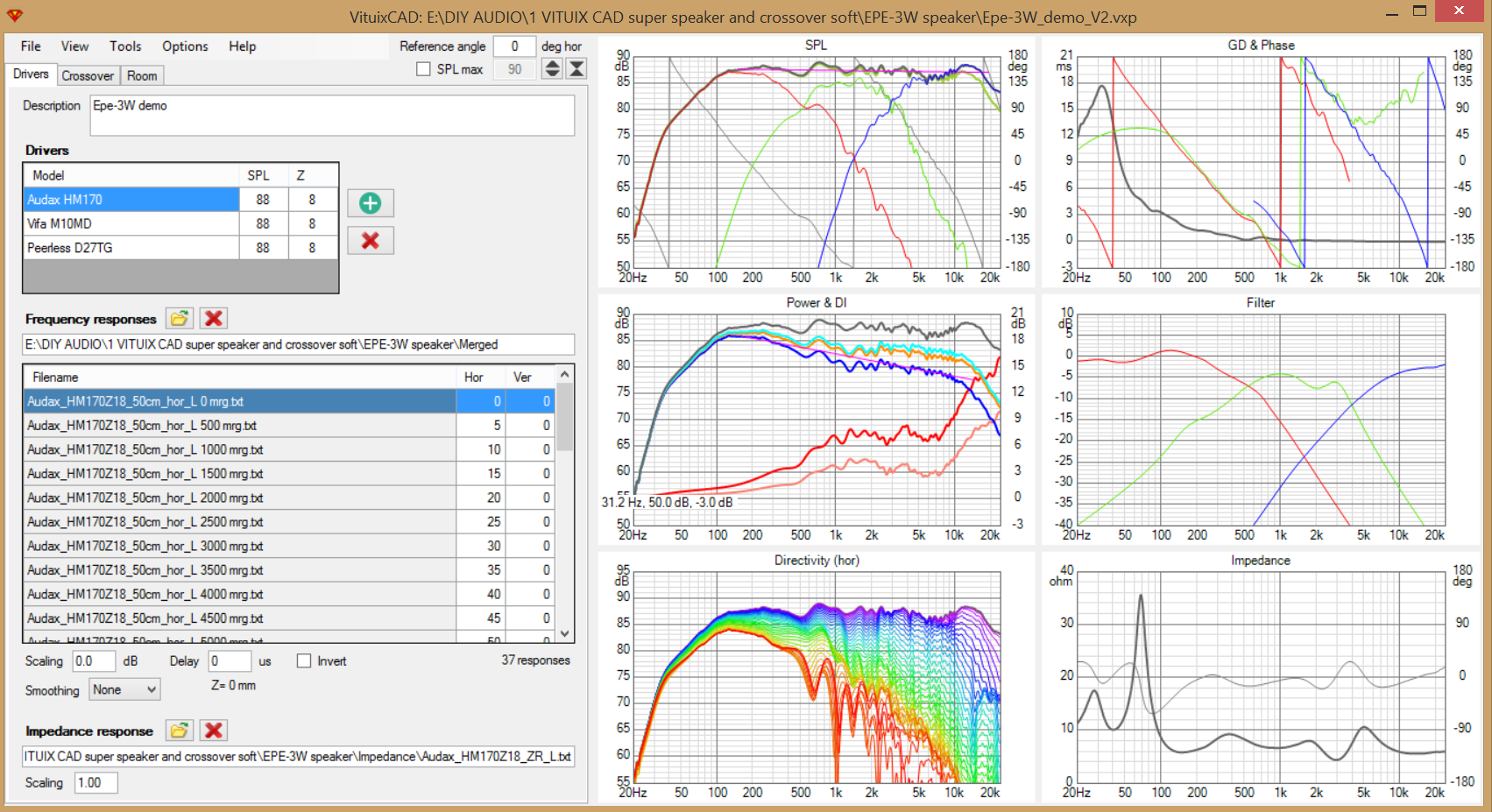Add a new driver with the green plus
The image size is (1492, 812).
pyautogui.click(x=371, y=203)
